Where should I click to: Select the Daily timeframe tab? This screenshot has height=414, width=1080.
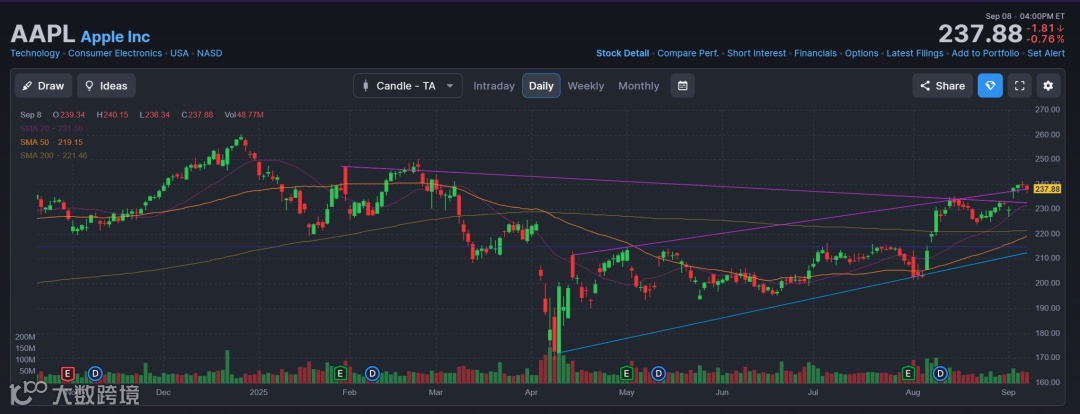coord(541,85)
